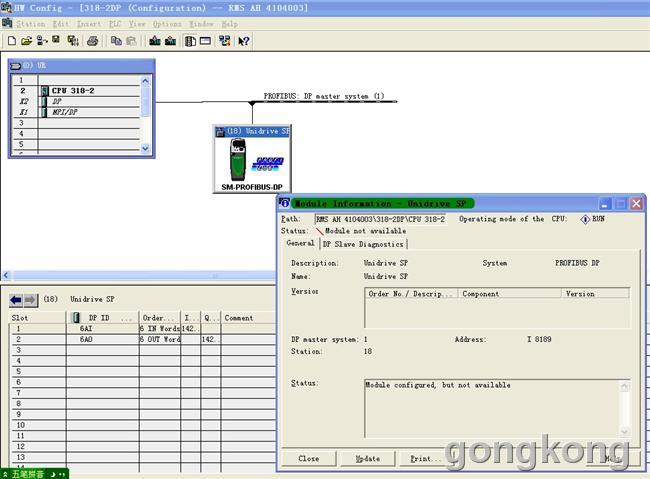650x479 pixels.
Task: Click the Paste toolbar icon
Action: pos(131,41)
